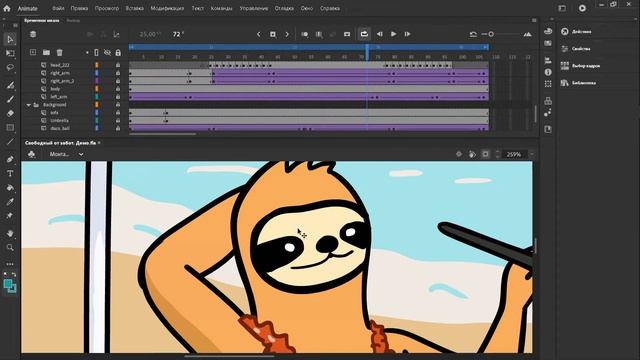Open the Properties (Свойства) panel
Screen dimensions: 640x360
pyautogui.click(x=576, y=49)
